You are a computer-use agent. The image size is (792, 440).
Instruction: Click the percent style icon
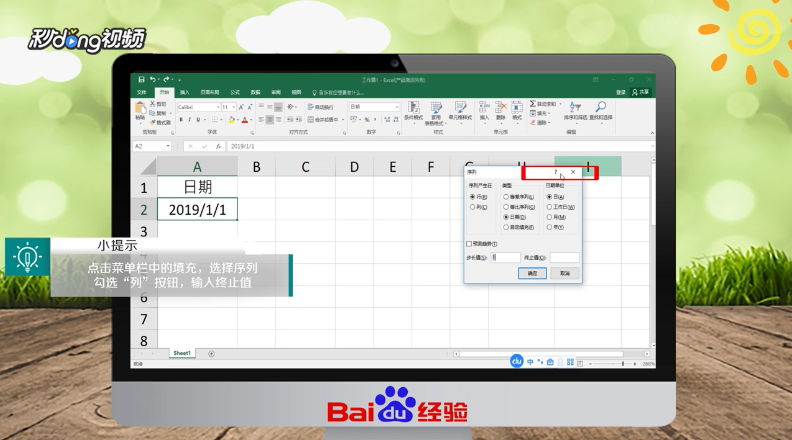(367, 120)
